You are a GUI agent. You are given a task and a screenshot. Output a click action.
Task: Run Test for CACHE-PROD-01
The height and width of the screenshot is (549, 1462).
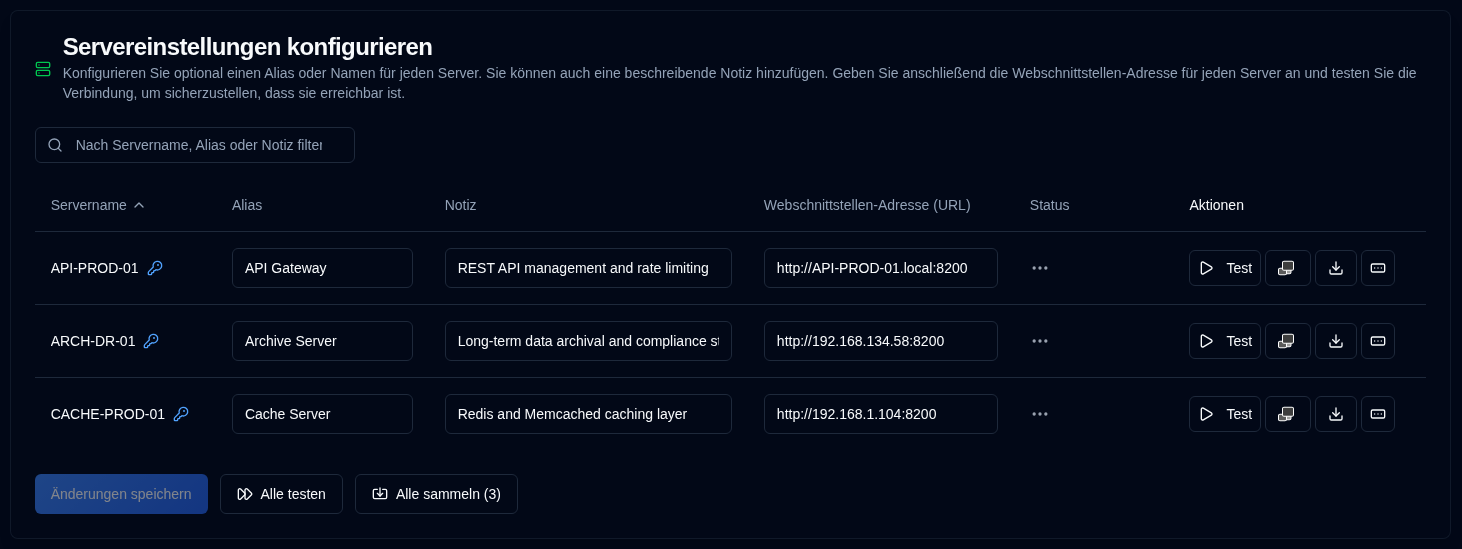[x=1225, y=414]
